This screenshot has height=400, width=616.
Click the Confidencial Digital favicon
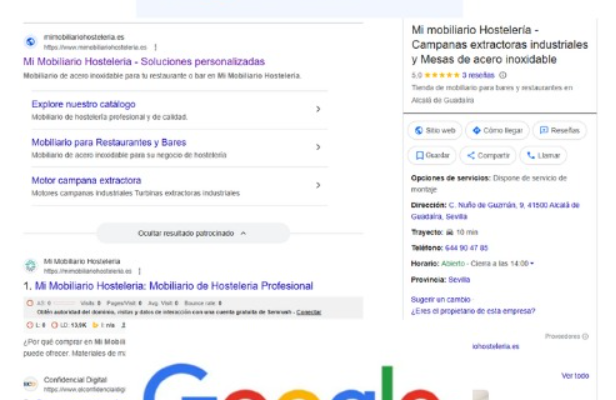pyautogui.click(x=31, y=384)
